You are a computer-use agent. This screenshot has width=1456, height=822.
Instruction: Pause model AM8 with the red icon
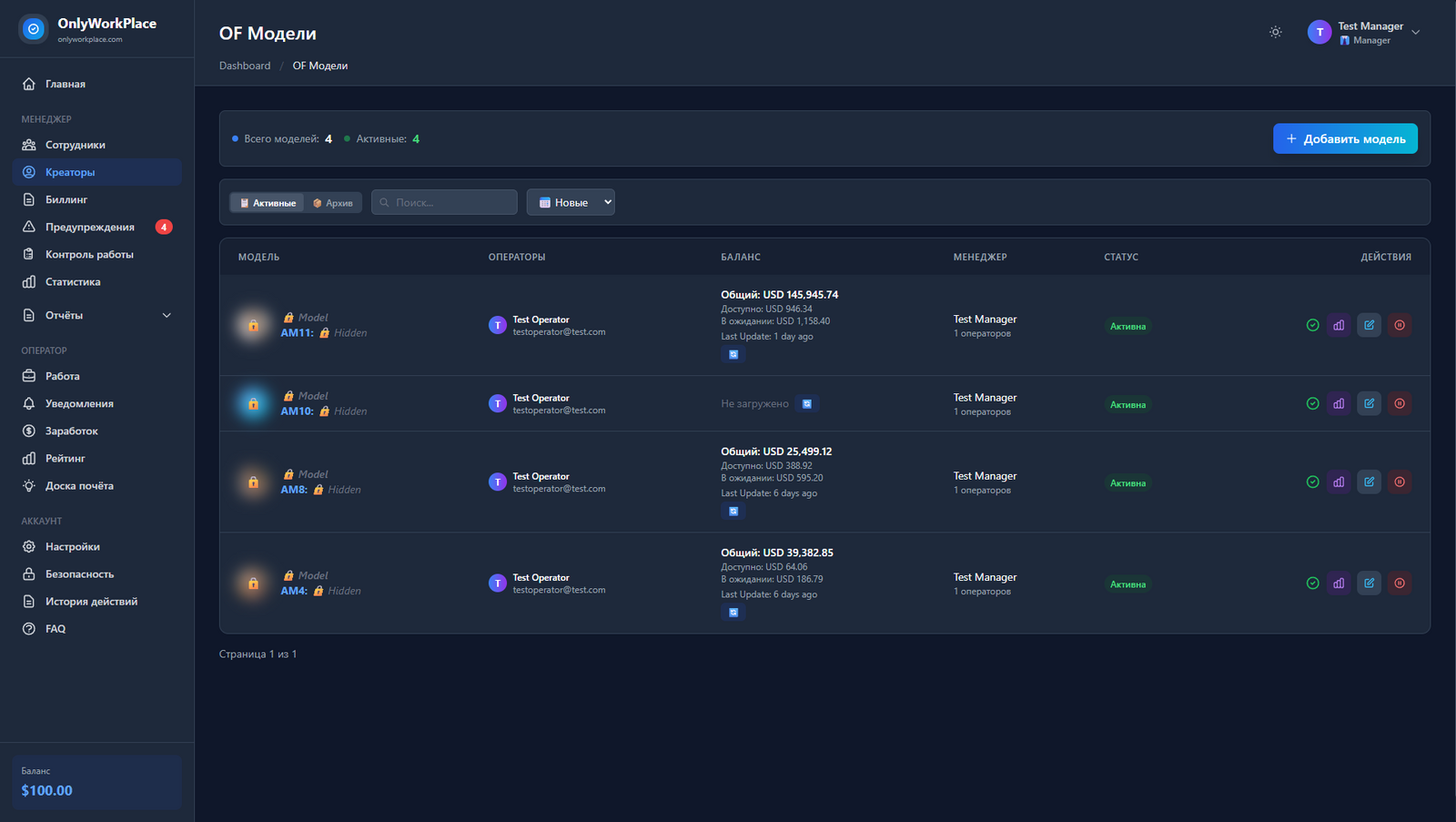click(x=1400, y=482)
